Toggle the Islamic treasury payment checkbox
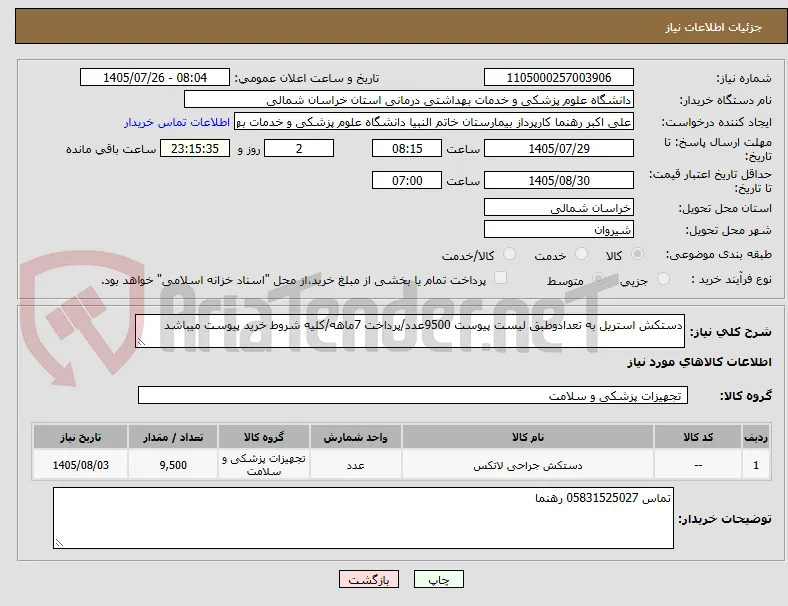 (501, 278)
